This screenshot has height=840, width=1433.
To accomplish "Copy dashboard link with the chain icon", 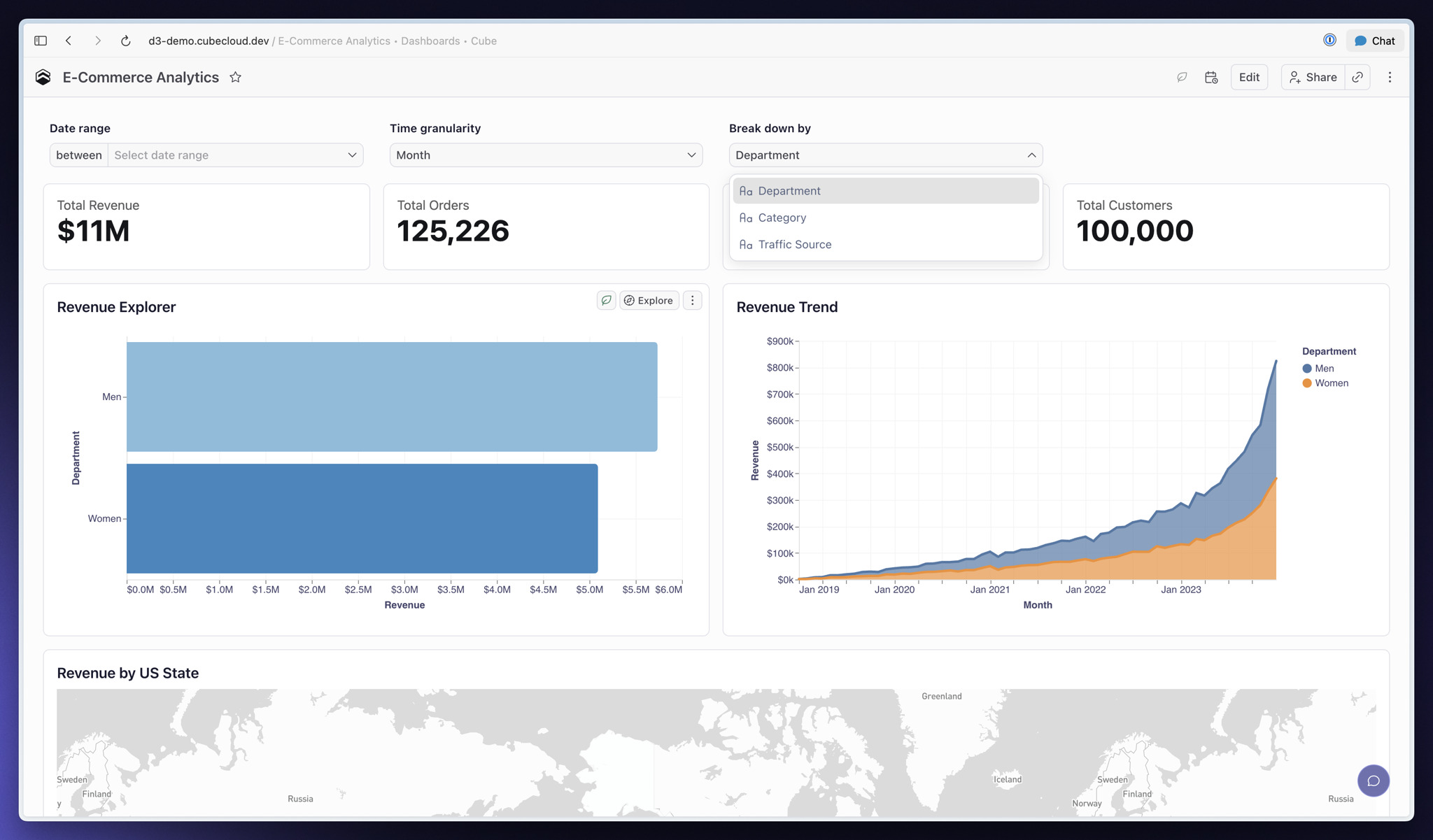I will click(1357, 77).
